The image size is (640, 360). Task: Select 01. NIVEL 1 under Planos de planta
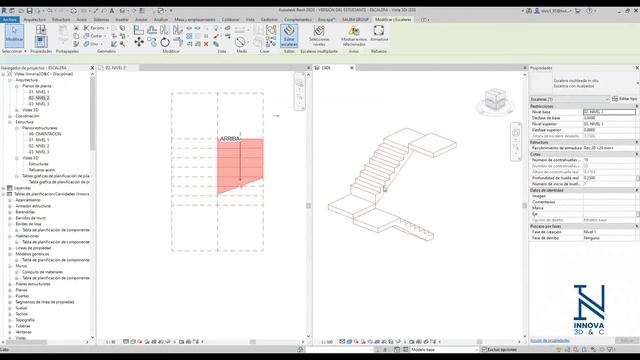point(39,92)
